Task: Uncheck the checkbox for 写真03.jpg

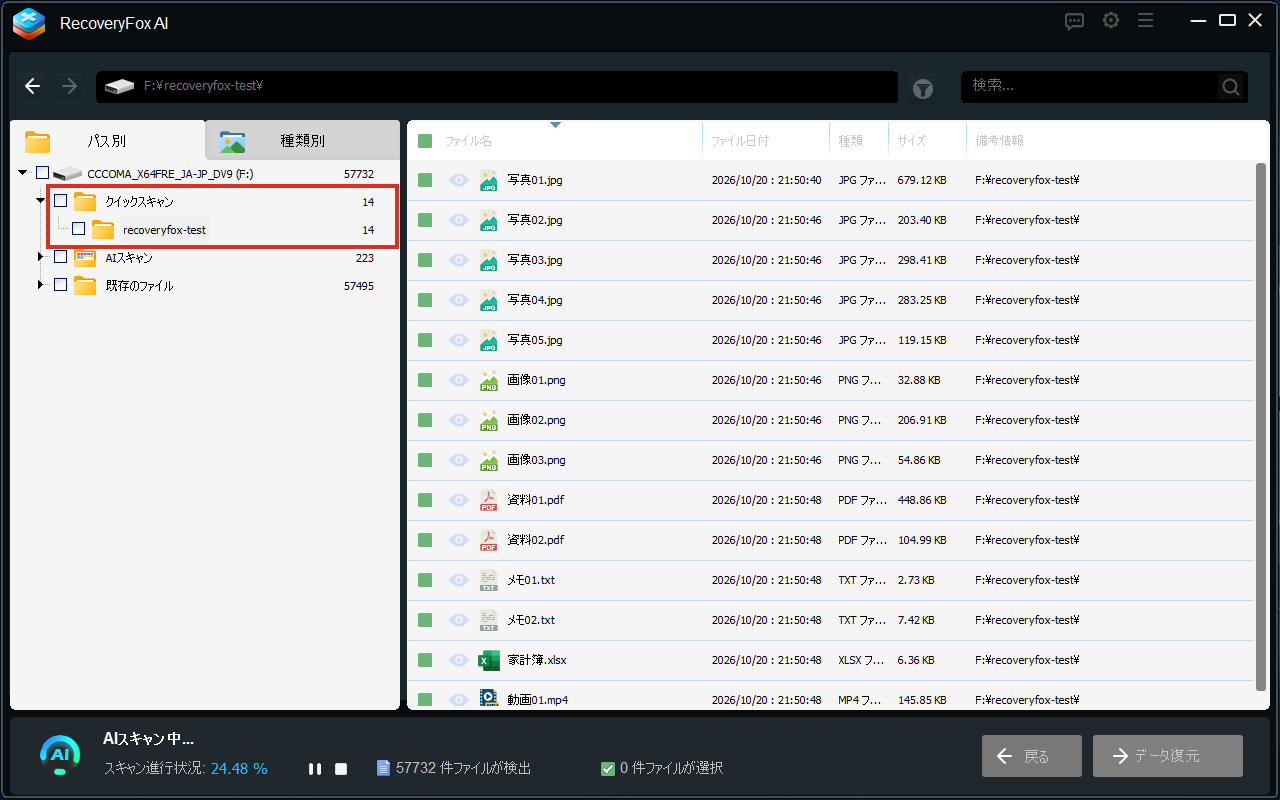Action: [425, 260]
